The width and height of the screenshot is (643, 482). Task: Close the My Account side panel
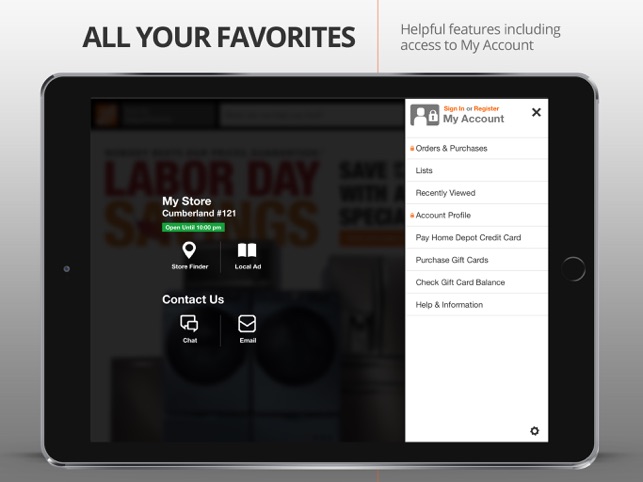tap(536, 112)
